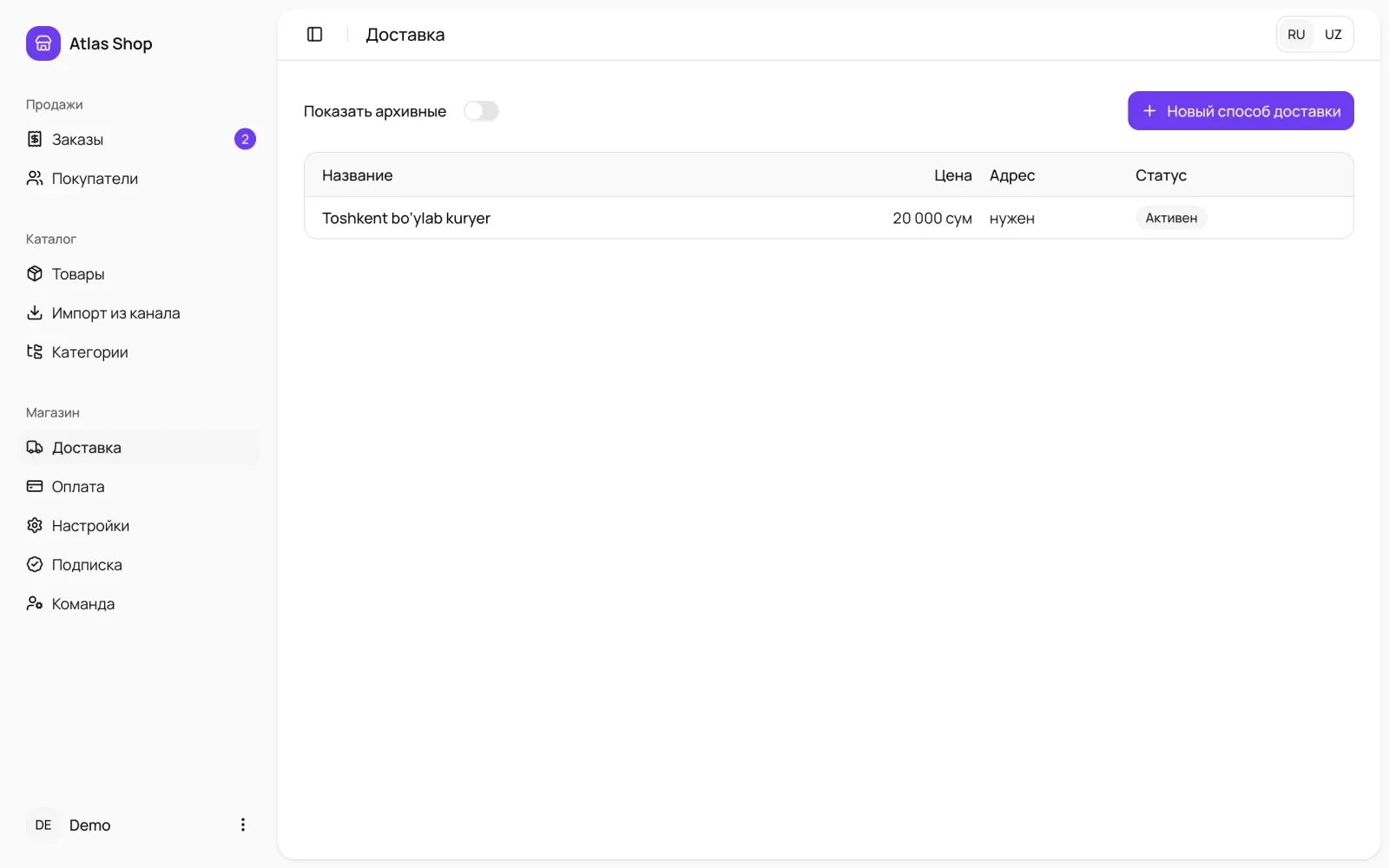Switch language to RU

1296,35
